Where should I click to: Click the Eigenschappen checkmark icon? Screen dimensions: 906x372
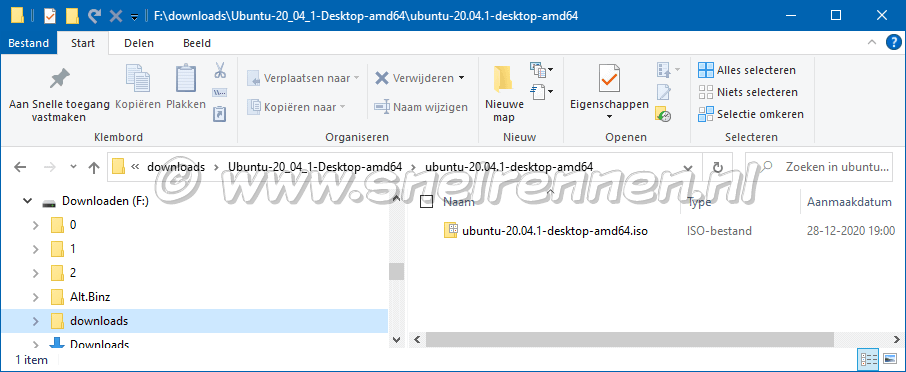[609, 80]
